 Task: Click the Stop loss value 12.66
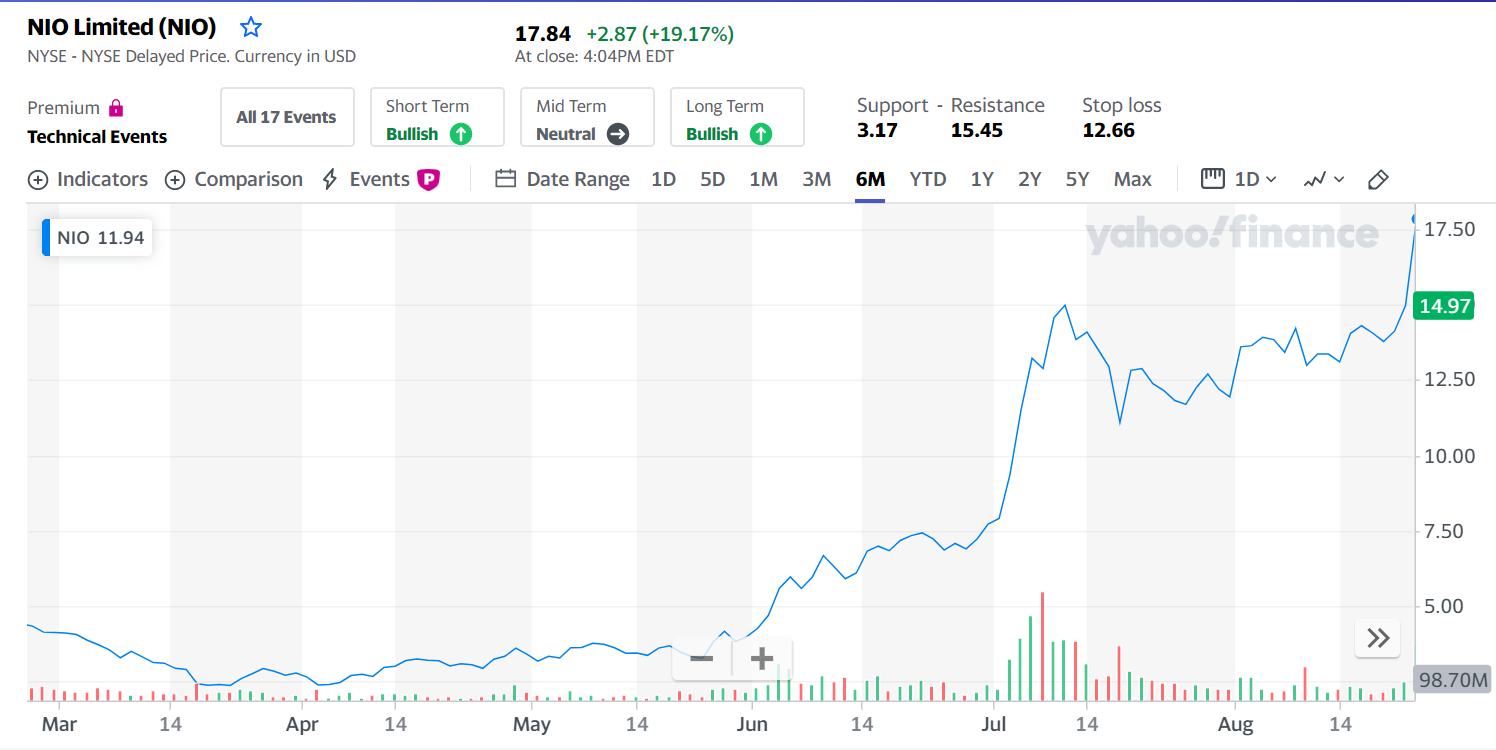[x=1109, y=131]
